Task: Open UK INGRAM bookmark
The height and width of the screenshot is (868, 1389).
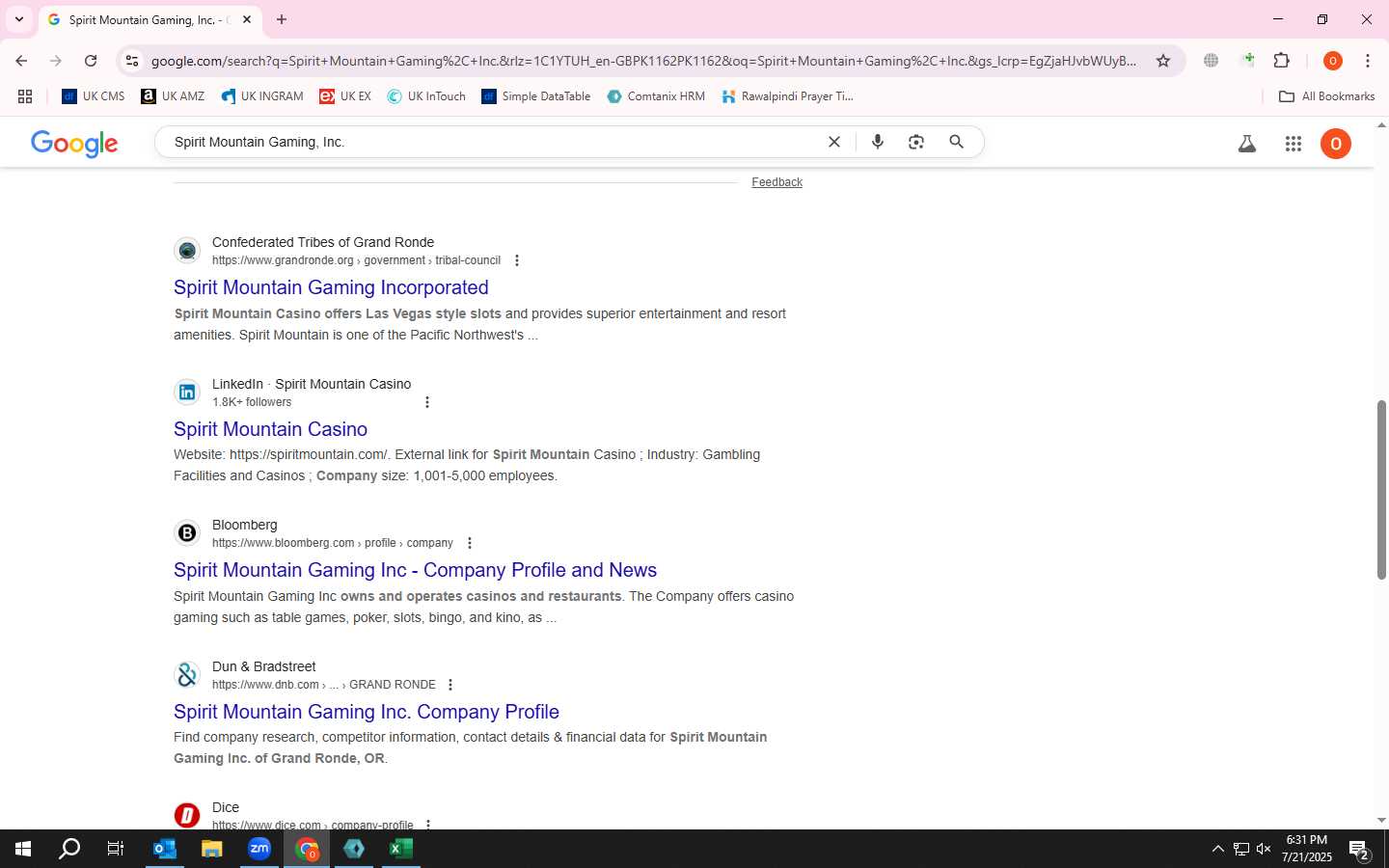Action: pos(261,96)
